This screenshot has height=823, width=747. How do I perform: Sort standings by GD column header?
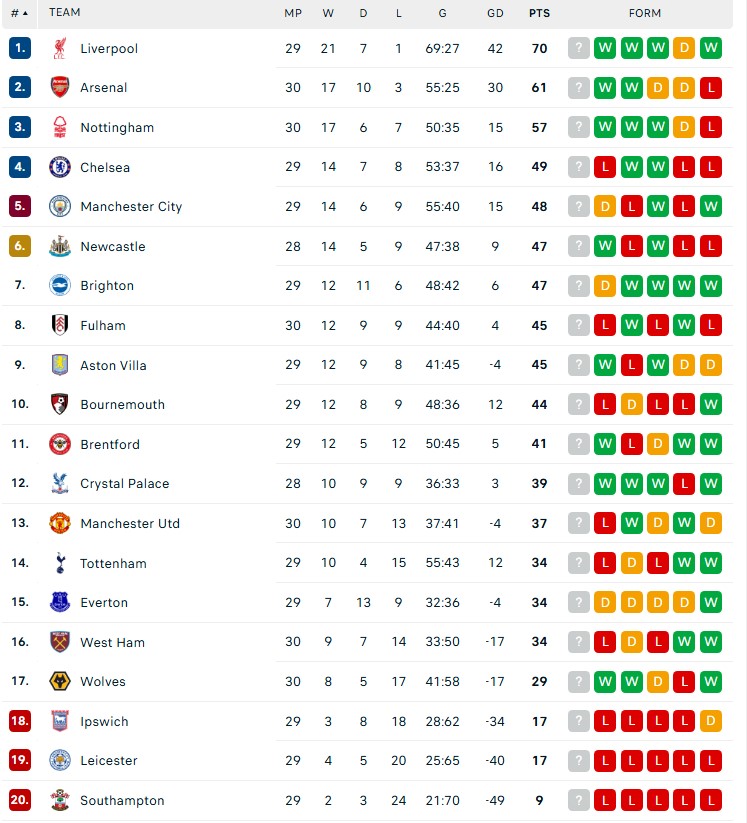(x=495, y=13)
